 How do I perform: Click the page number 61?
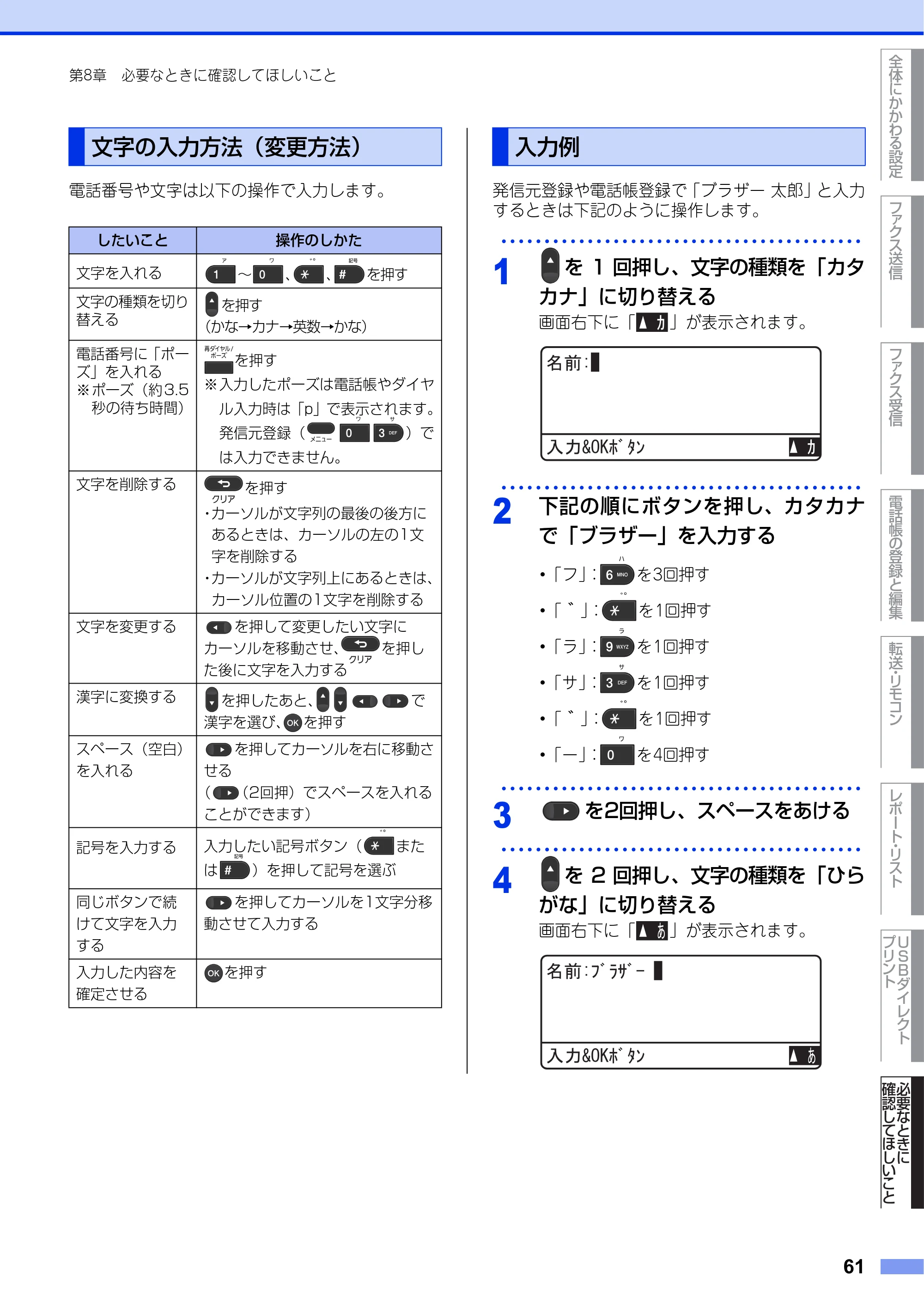(x=853, y=1266)
